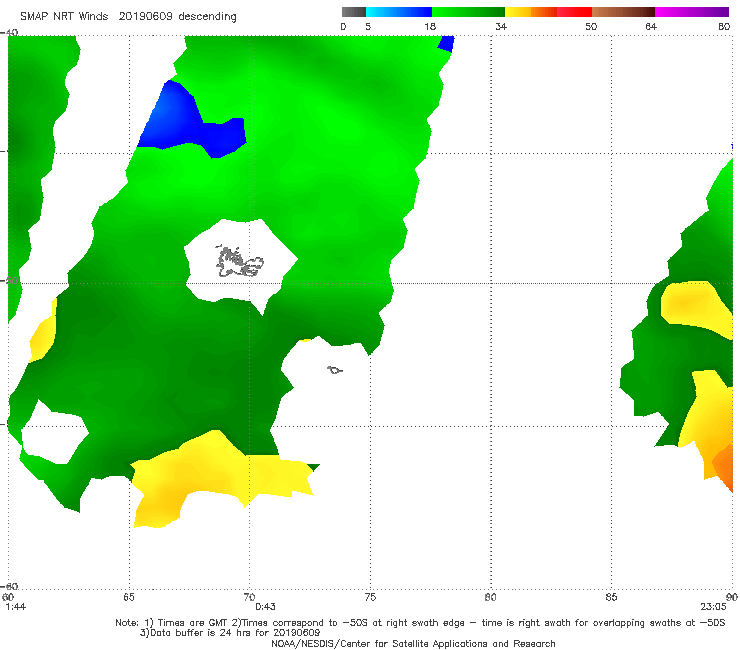Click the longitude label '80' below the map
The width and height of the screenshot is (740, 650).
pos(490,597)
